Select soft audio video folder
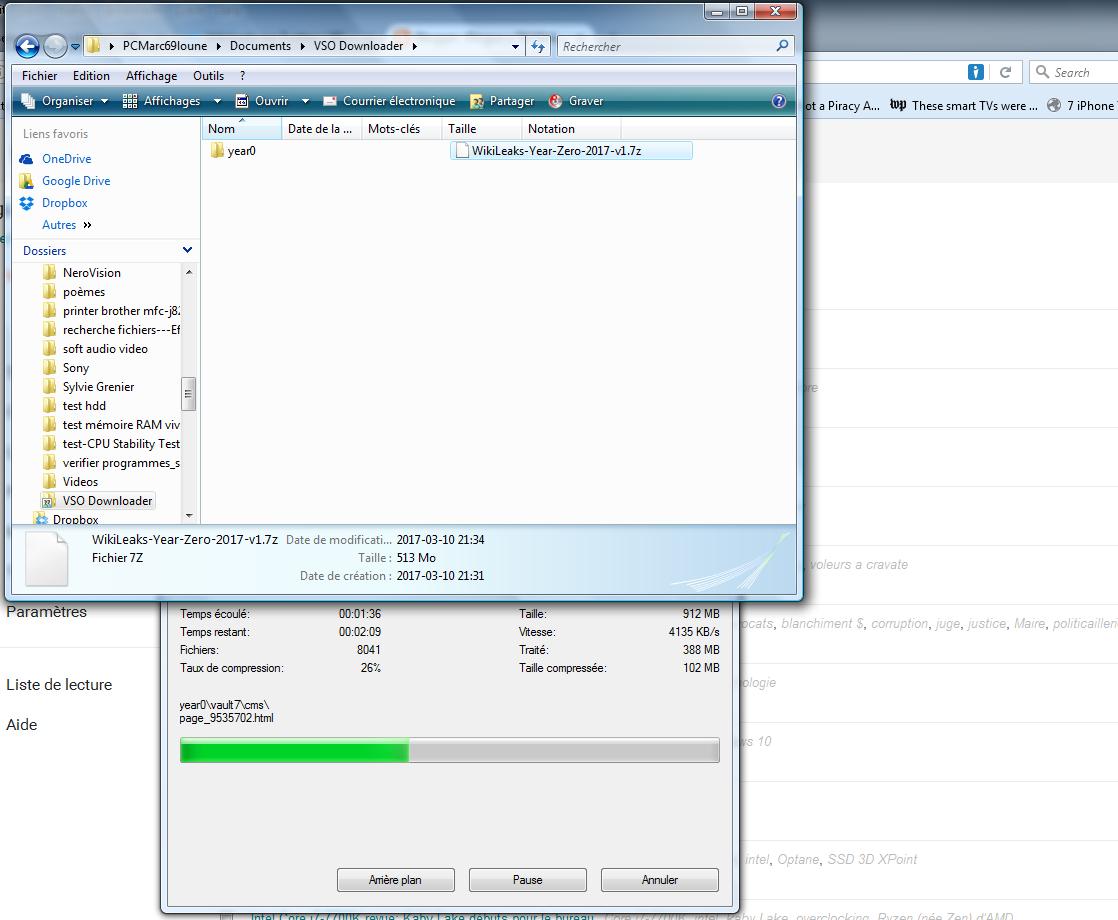 pos(105,349)
